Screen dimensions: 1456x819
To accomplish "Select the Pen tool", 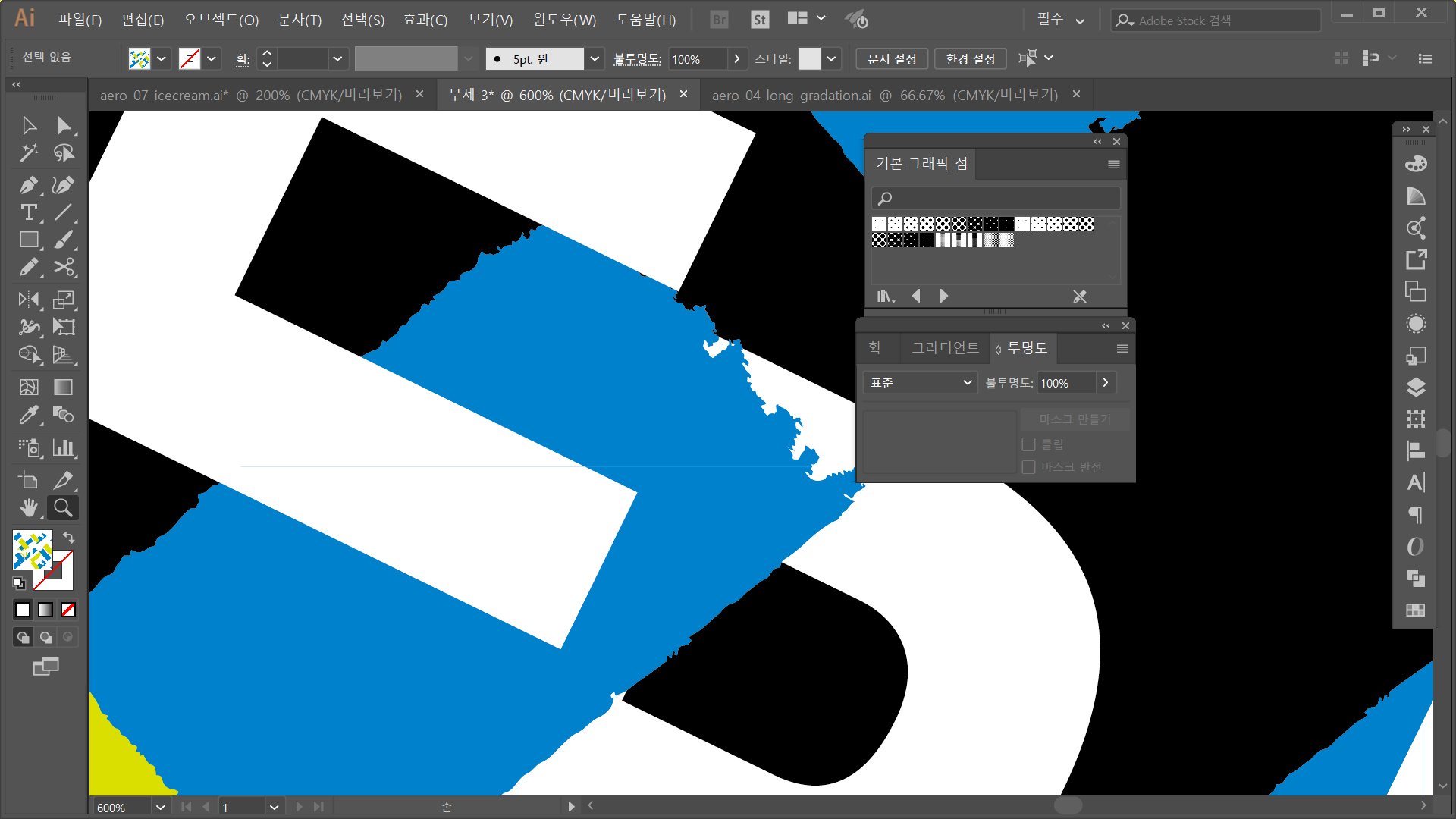I will (29, 184).
